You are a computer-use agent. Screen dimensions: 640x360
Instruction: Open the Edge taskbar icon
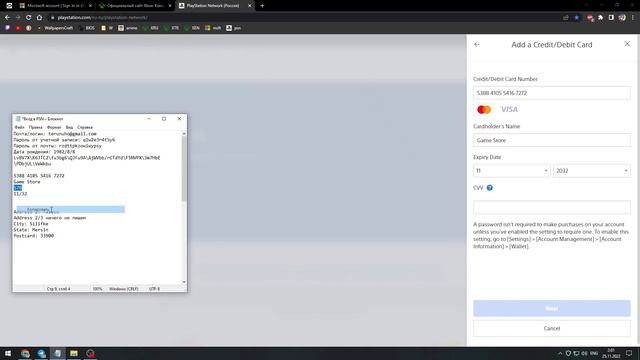point(41,353)
